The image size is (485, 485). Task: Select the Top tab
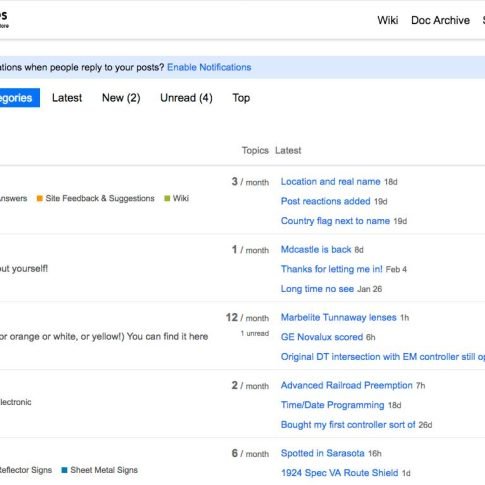tap(241, 98)
